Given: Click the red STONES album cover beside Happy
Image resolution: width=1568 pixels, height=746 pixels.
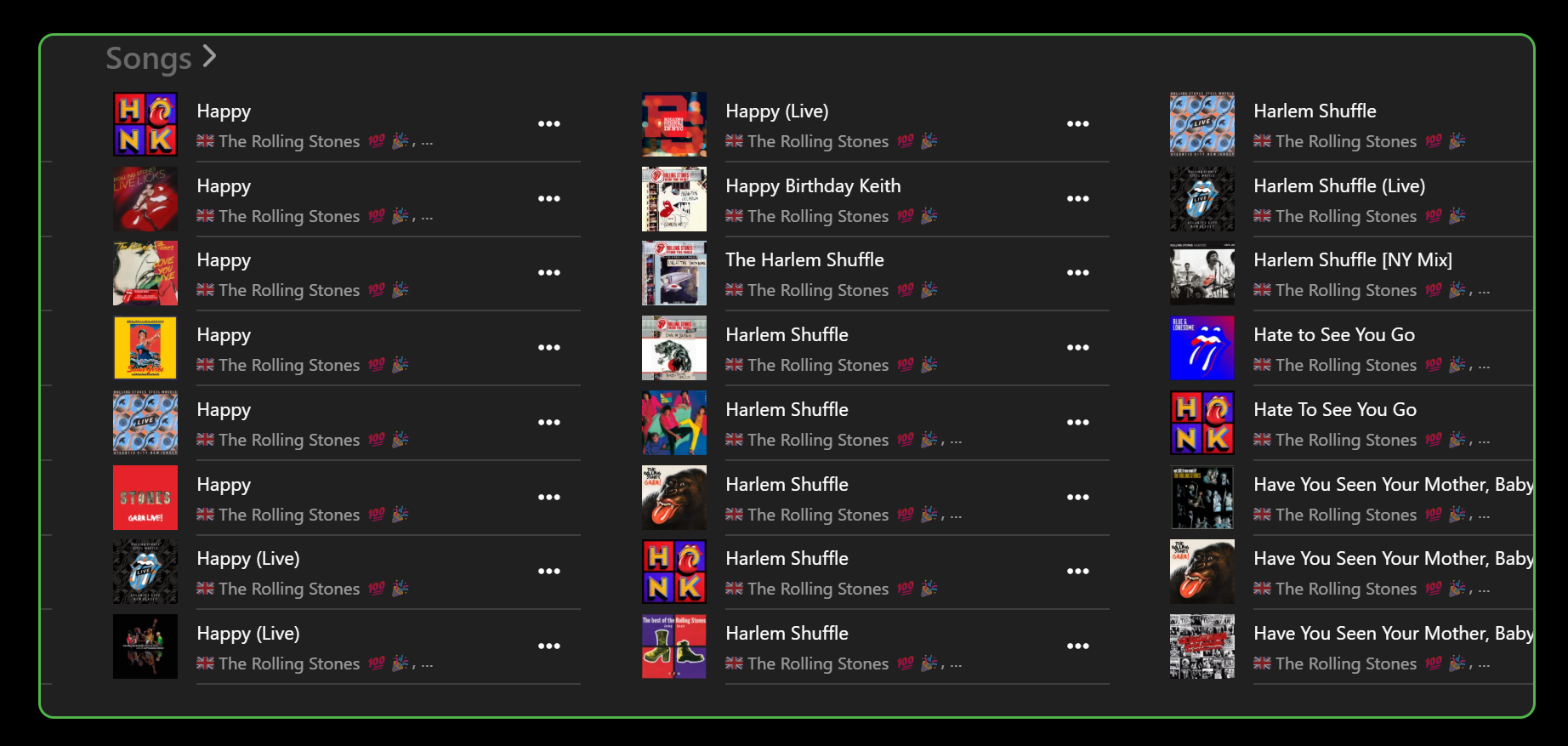Looking at the screenshot, I should point(145,498).
